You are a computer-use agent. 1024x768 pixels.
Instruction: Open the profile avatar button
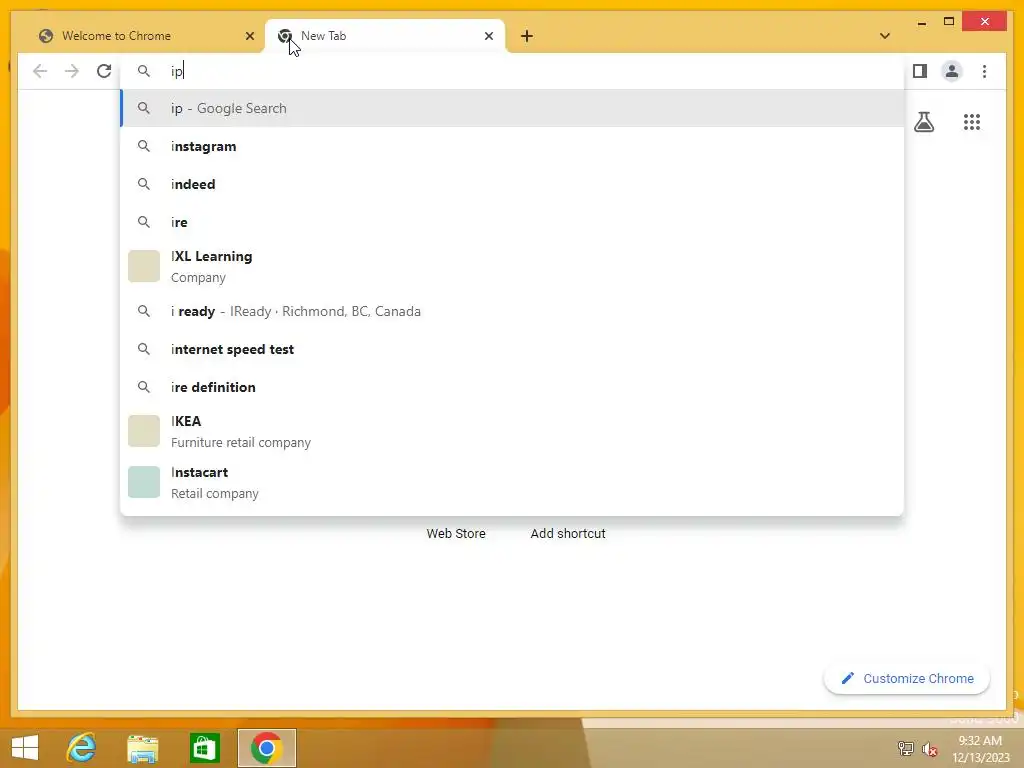[x=952, y=71]
